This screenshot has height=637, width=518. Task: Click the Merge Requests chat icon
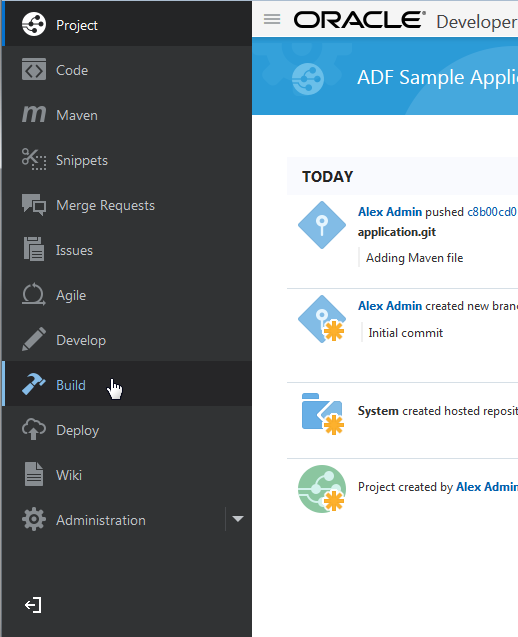tap(34, 204)
